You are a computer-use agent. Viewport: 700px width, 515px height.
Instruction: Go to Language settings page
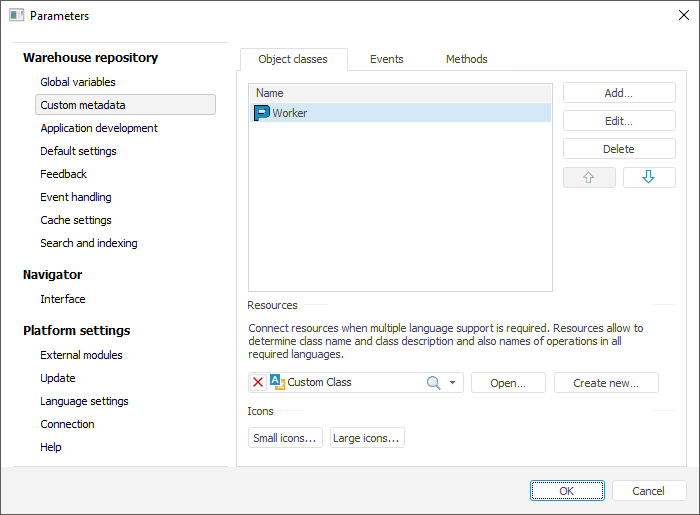coord(84,401)
